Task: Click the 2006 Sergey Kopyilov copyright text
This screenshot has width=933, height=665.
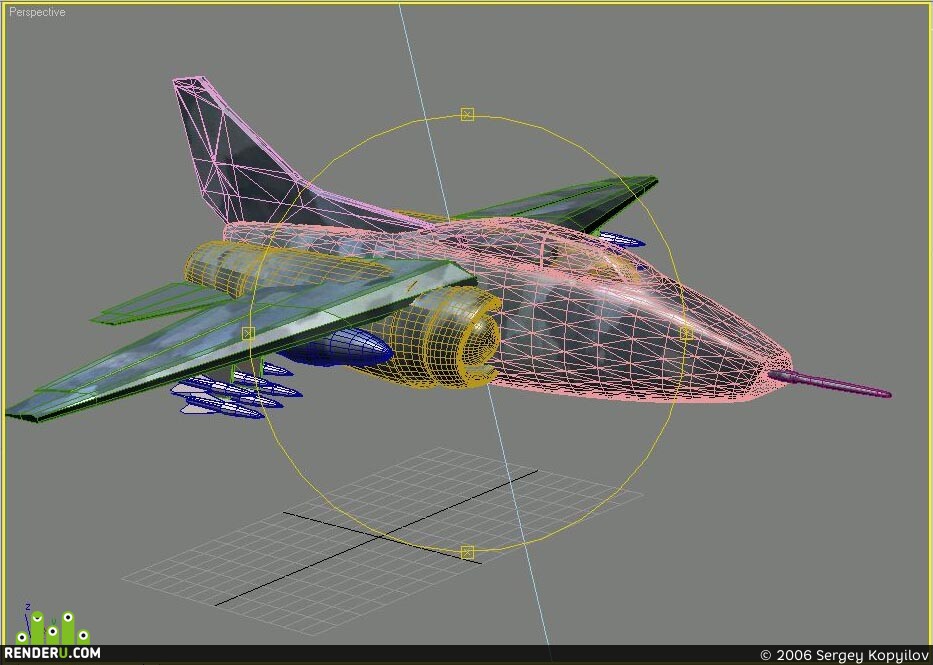Action: coord(845,655)
